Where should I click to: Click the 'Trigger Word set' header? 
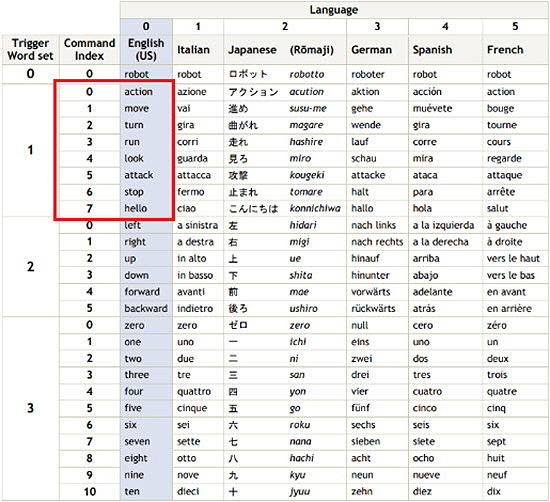[x=31, y=49]
